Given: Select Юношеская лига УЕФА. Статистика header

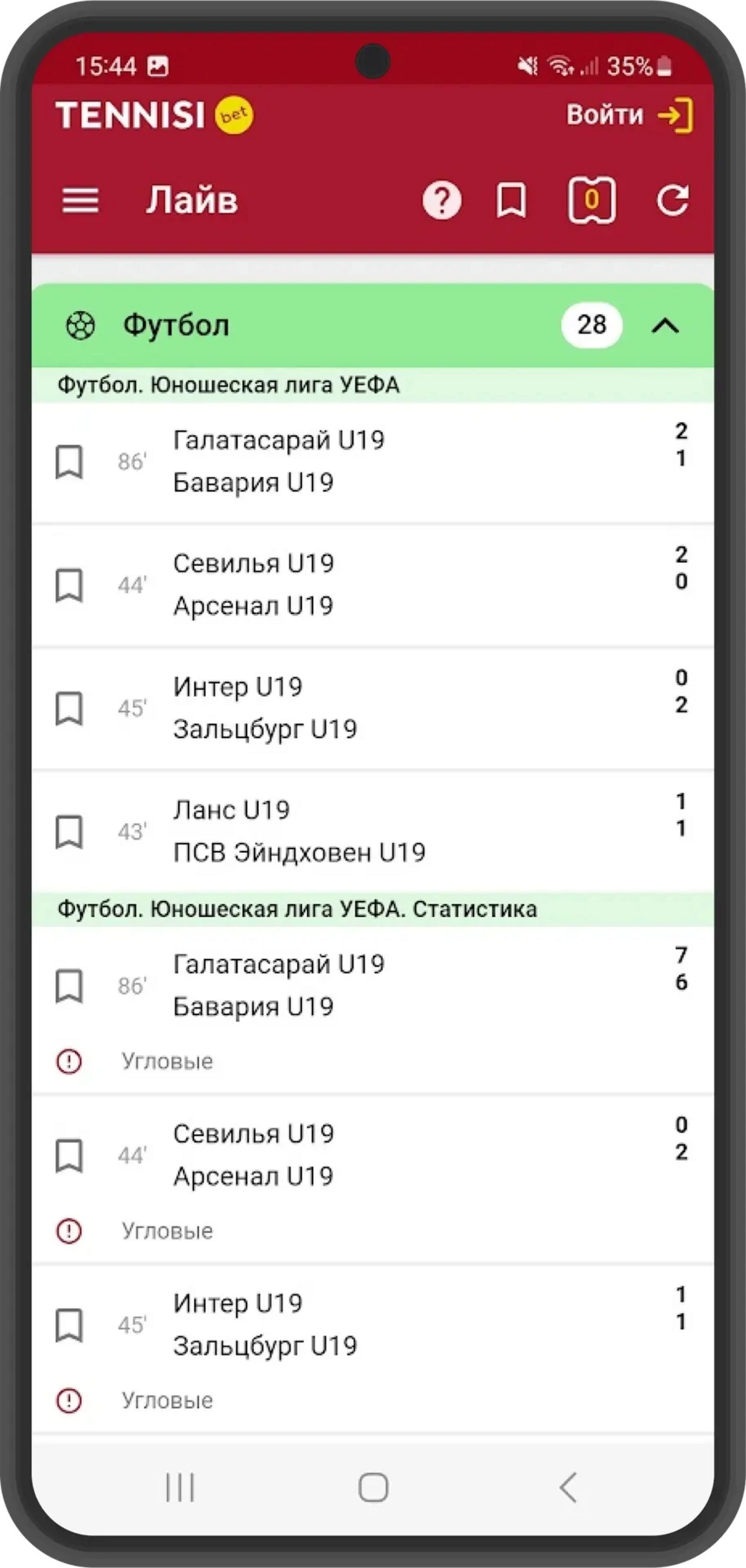Looking at the screenshot, I should coord(372,909).
